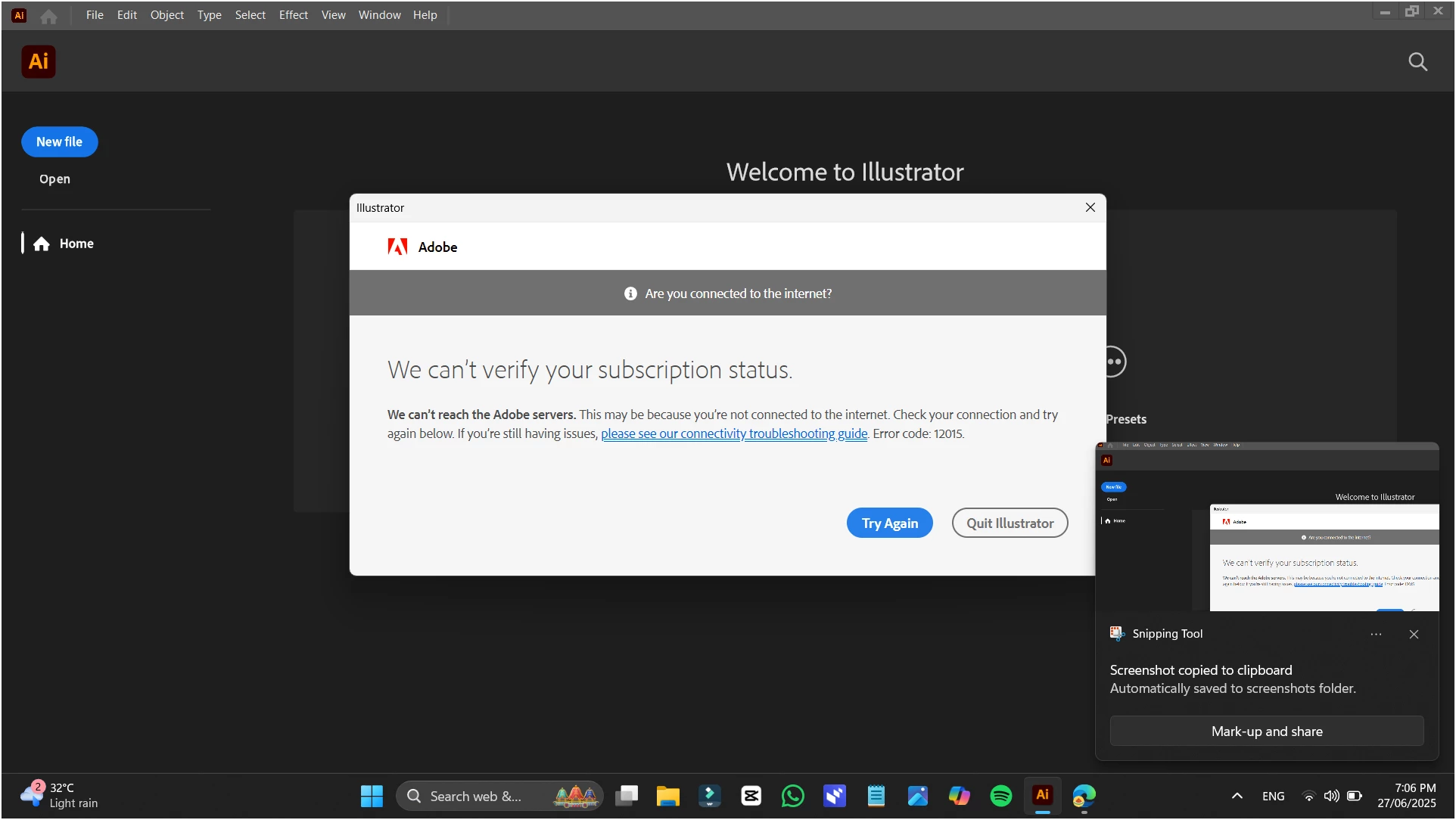Click the home icon in menu bar
The image size is (1456, 820).
pyautogui.click(x=48, y=16)
